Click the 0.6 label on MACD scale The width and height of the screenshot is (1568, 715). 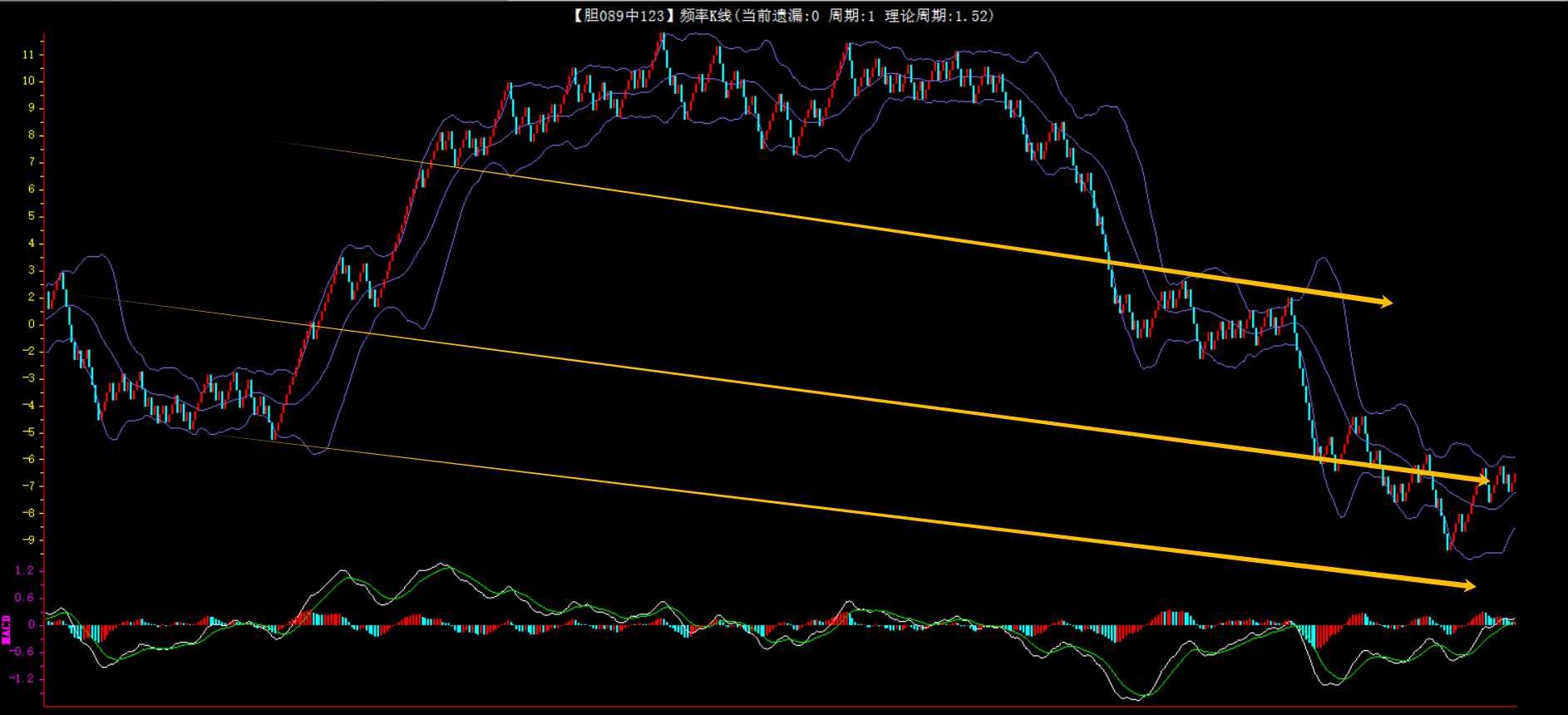coord(24,598)
